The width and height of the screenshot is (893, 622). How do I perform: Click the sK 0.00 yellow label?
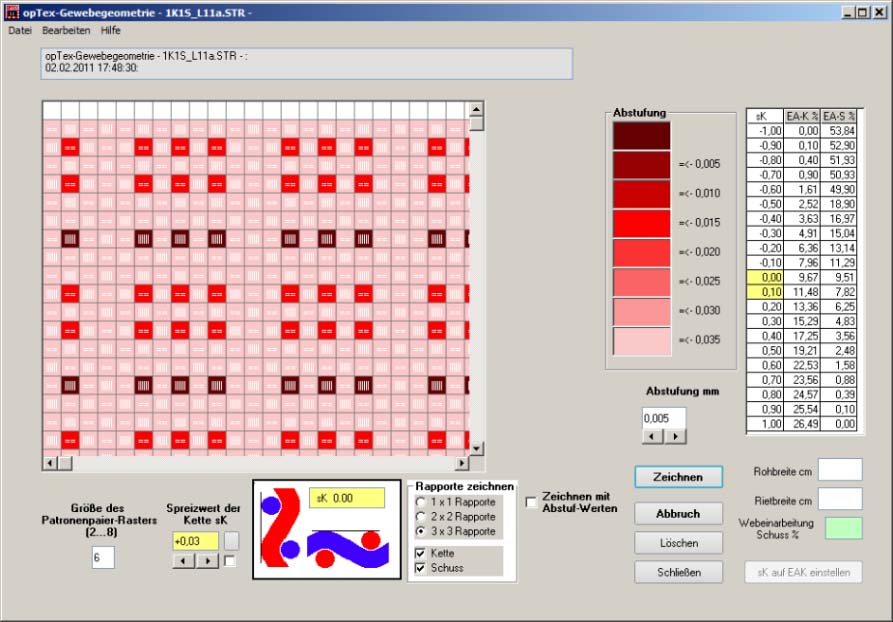tap(347, 498)
